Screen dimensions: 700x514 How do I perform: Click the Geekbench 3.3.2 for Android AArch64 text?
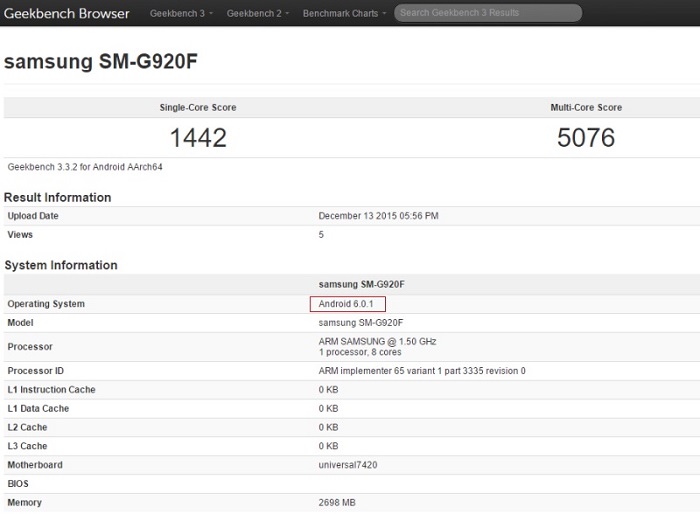(x=85, y=167)
